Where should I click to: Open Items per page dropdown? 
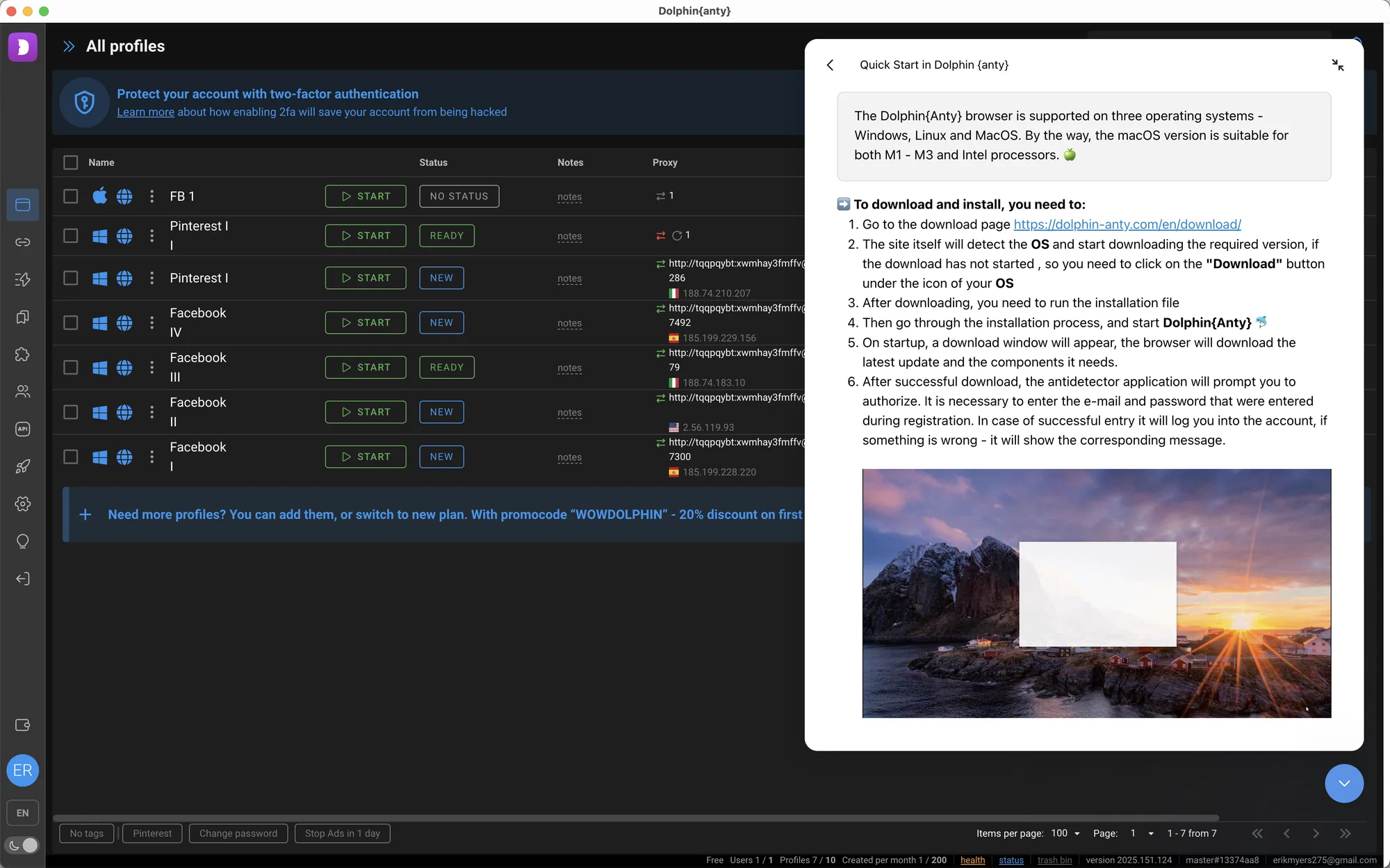(1065, 833)
